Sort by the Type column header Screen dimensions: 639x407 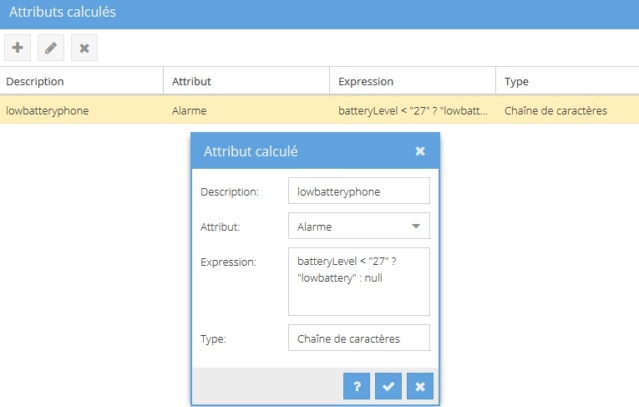pos(567,81)
